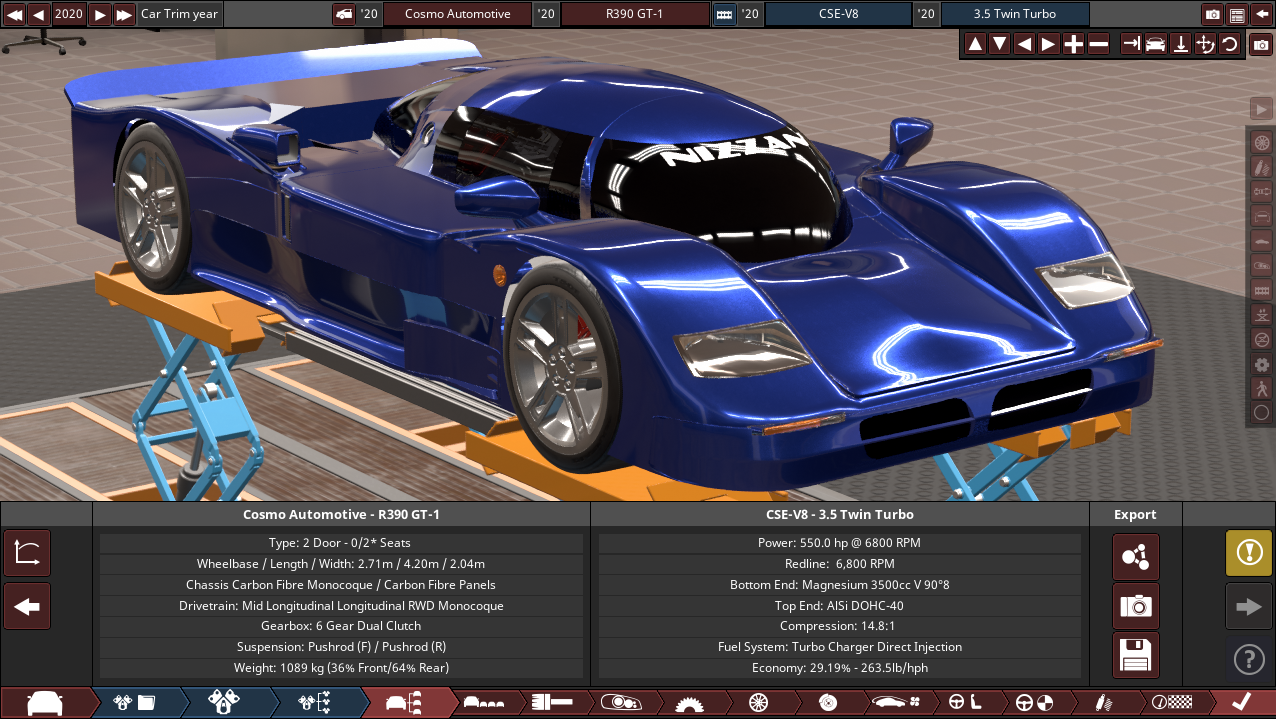Screen dimensions: 1276x719
Task: Click the greyed next arrow button
Action: [x=1249, y=606]
